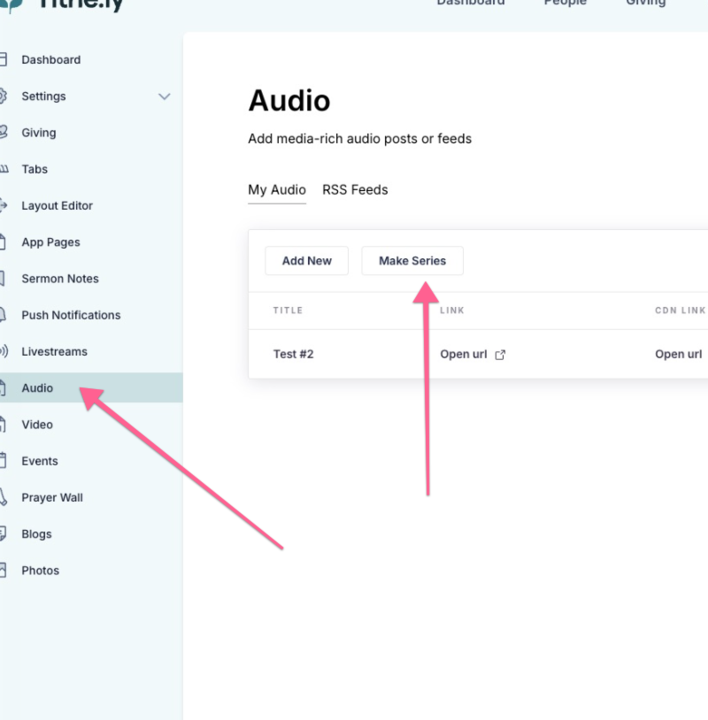Select Layout Editor in sidebar
Image resolution: width=708 pixels, height=720 pixels.
point(56,206)
